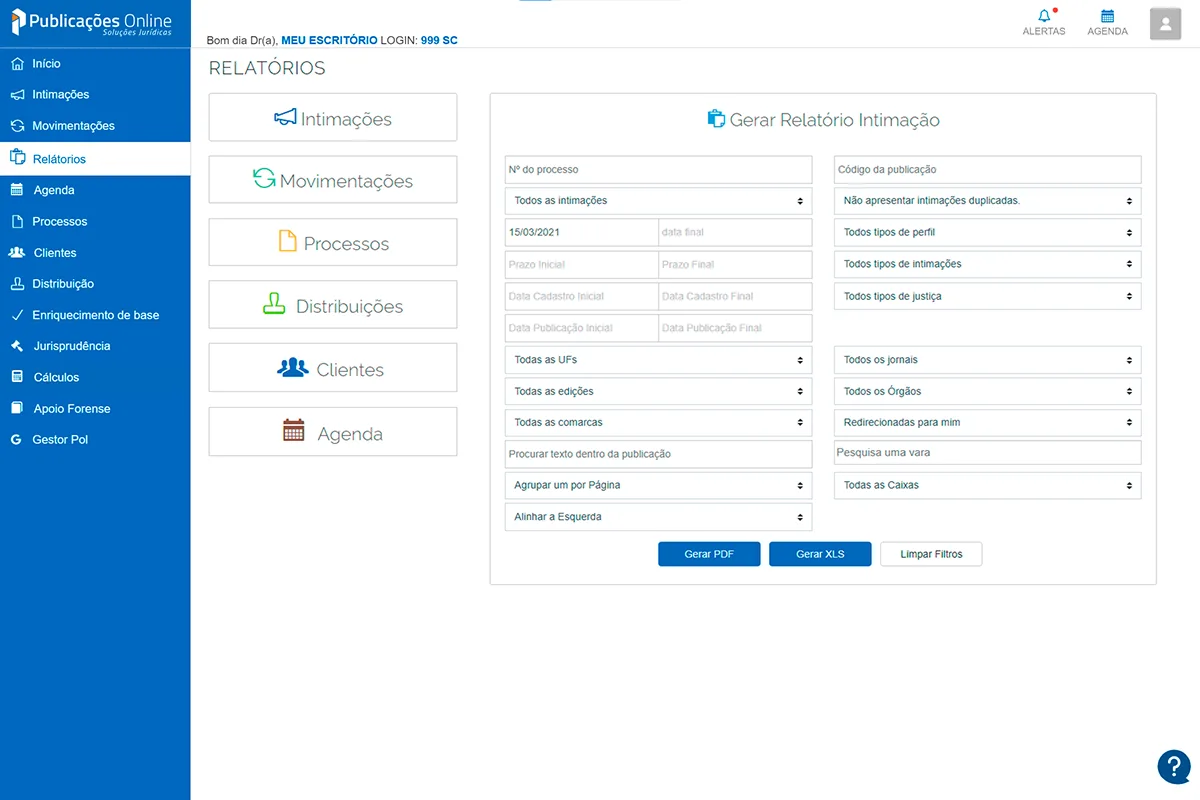Click the user profile avatar
Image resolution: width=1200 pixels, height=800 pixels.
pos(1165,23)
